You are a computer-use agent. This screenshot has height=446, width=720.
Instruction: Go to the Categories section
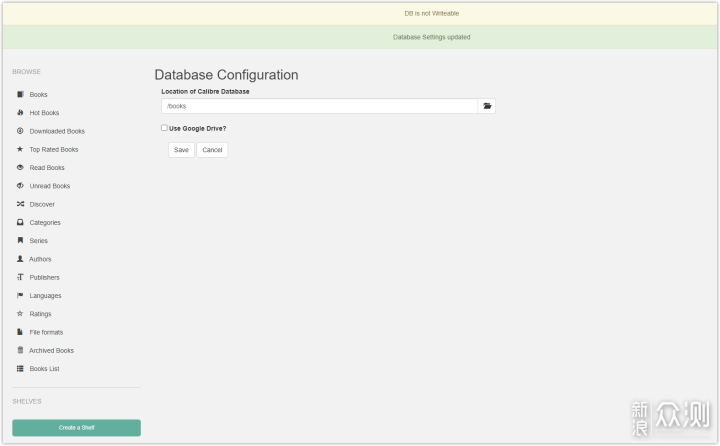click(x=45, y=223)
